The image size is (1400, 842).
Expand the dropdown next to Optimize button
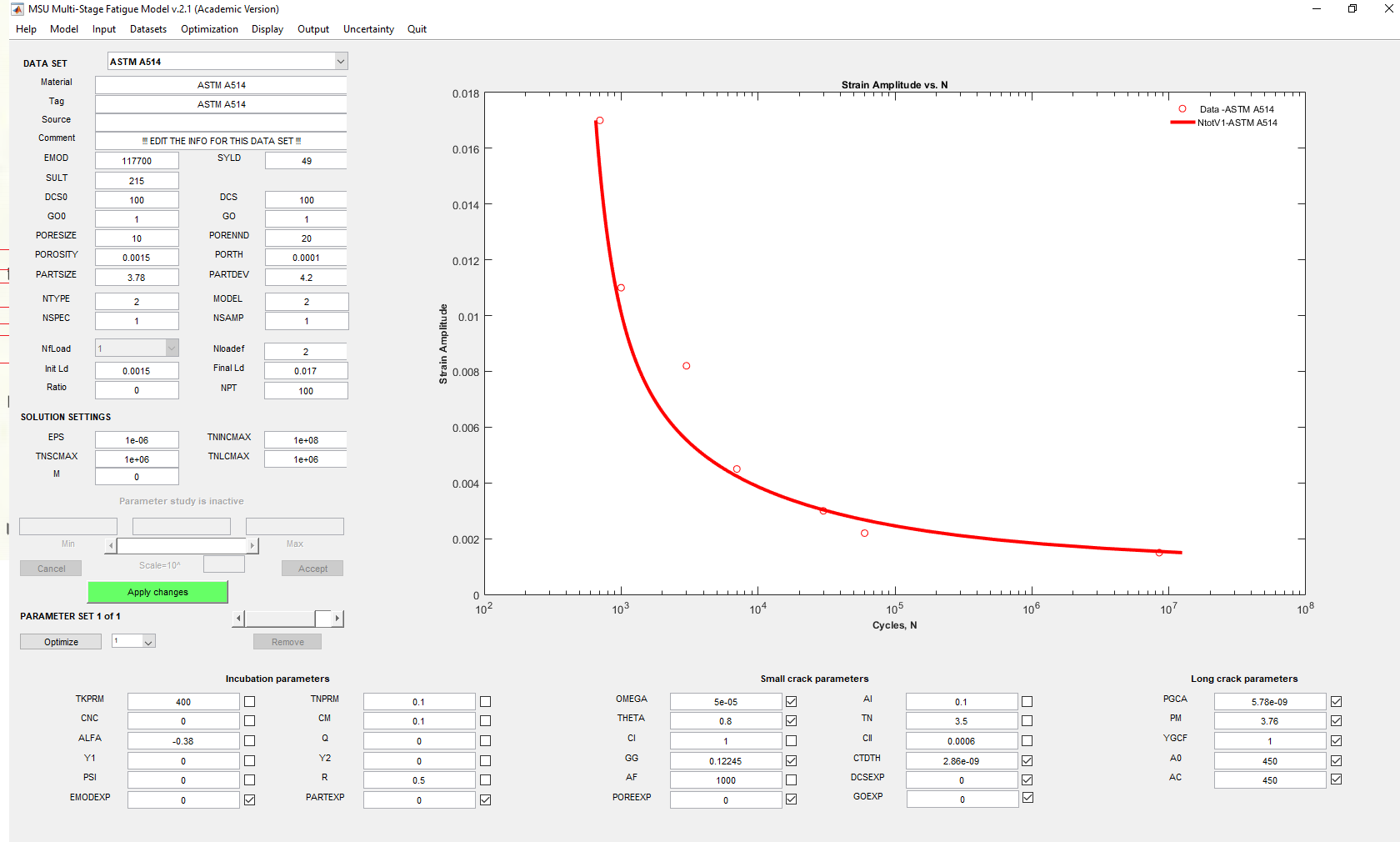(x=148, y=642)
